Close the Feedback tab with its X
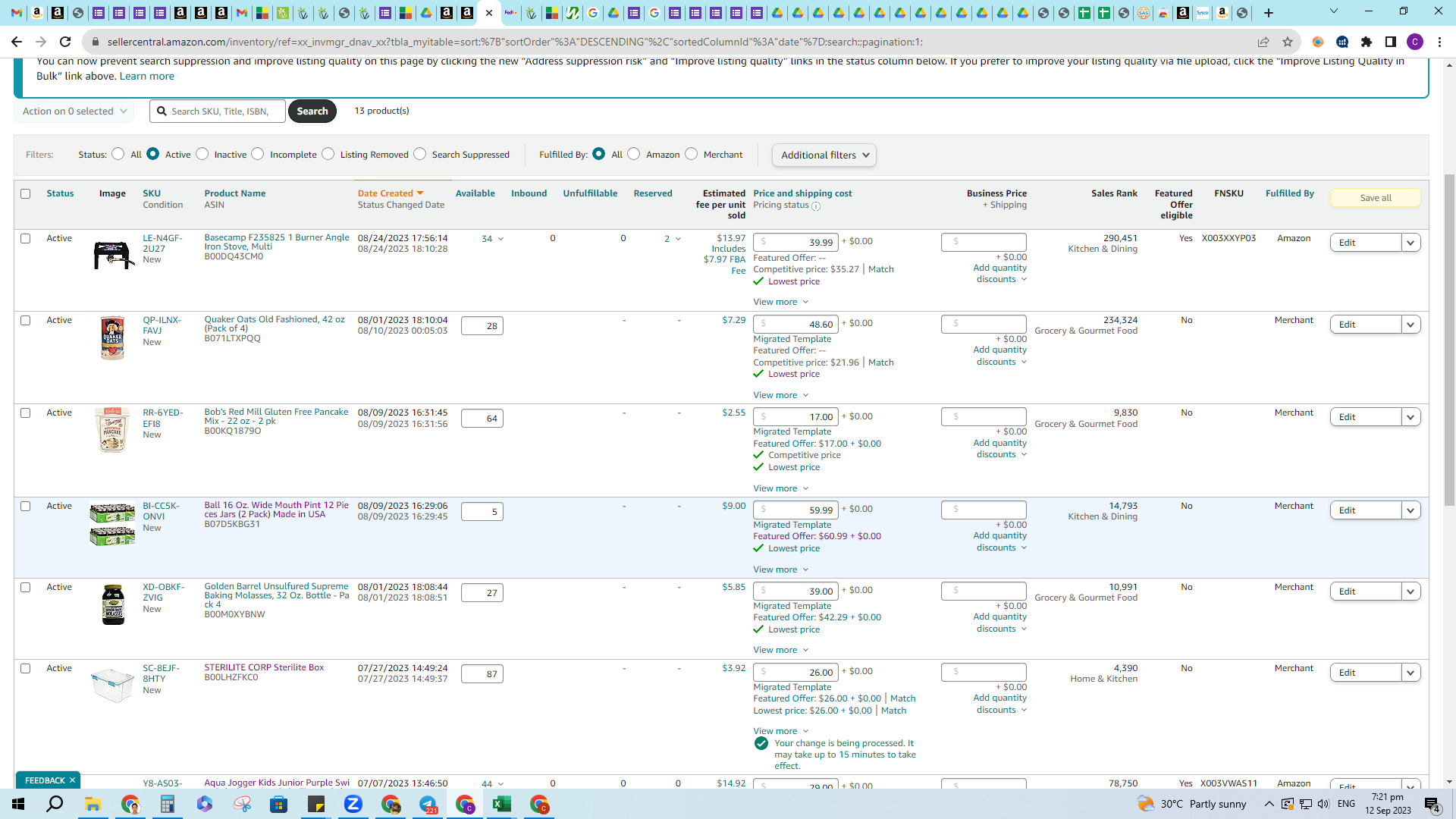Viewport: 1456px width, 819px height. (x=72, y=780)
